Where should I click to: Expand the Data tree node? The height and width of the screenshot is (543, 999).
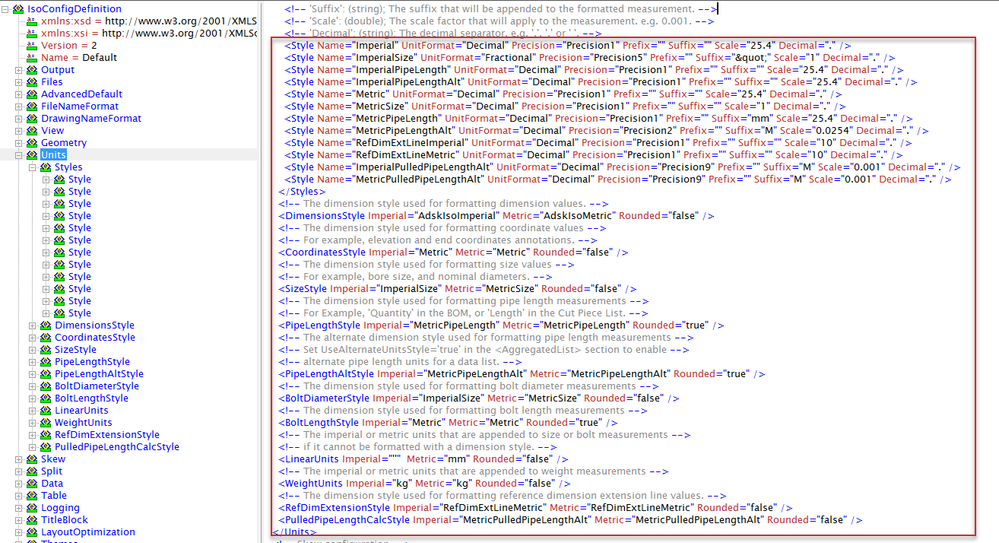[x=18, y=483]
